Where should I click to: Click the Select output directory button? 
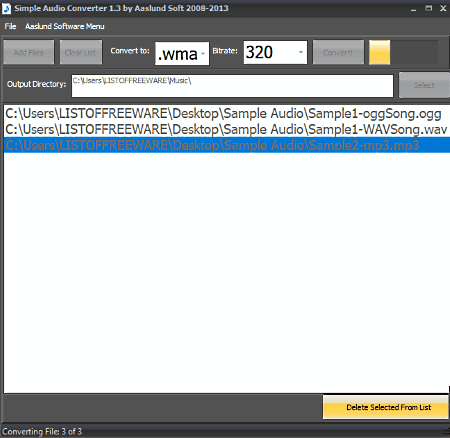click(x=424, y=85)
